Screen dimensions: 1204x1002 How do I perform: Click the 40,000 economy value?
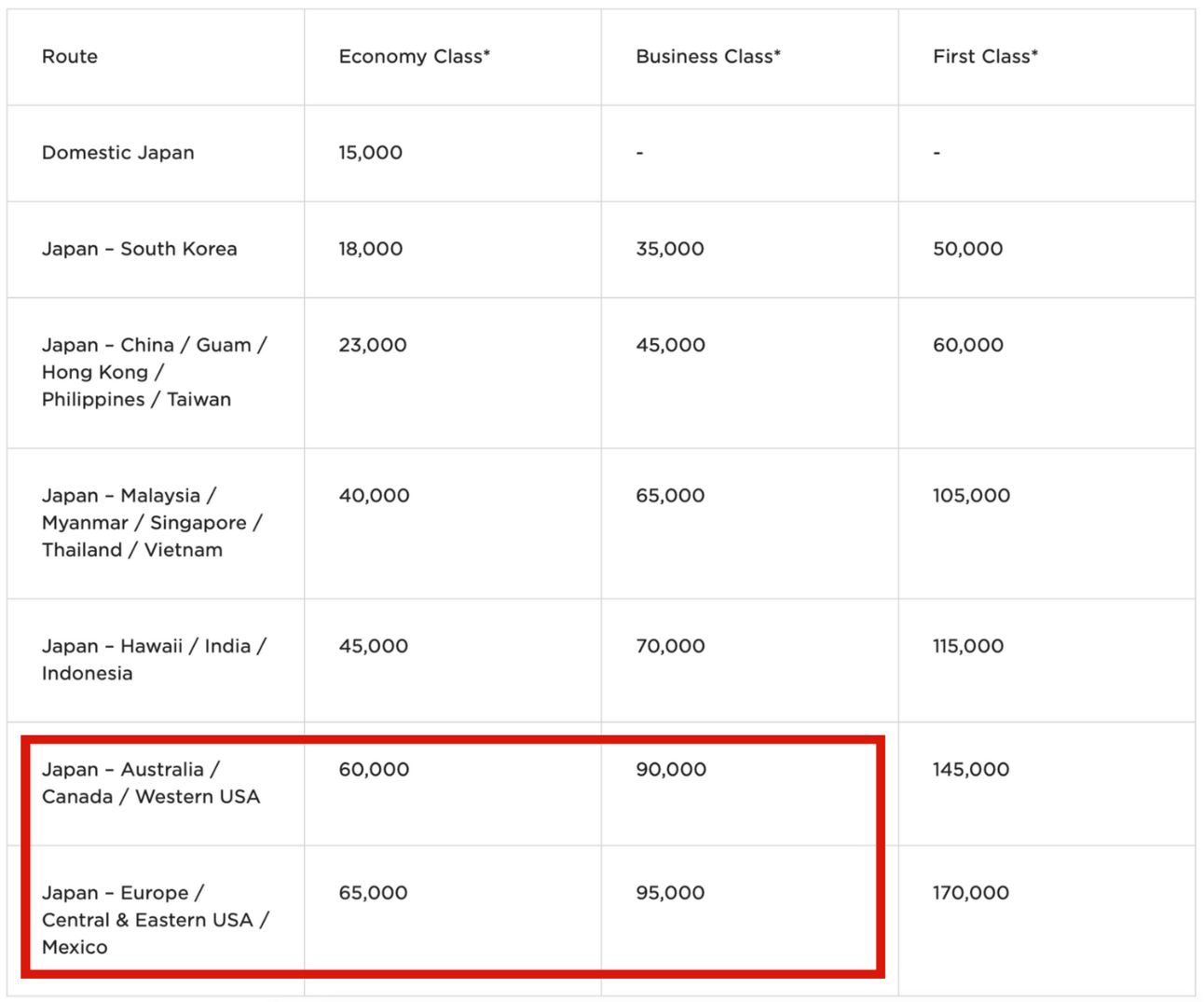point(375,496)
